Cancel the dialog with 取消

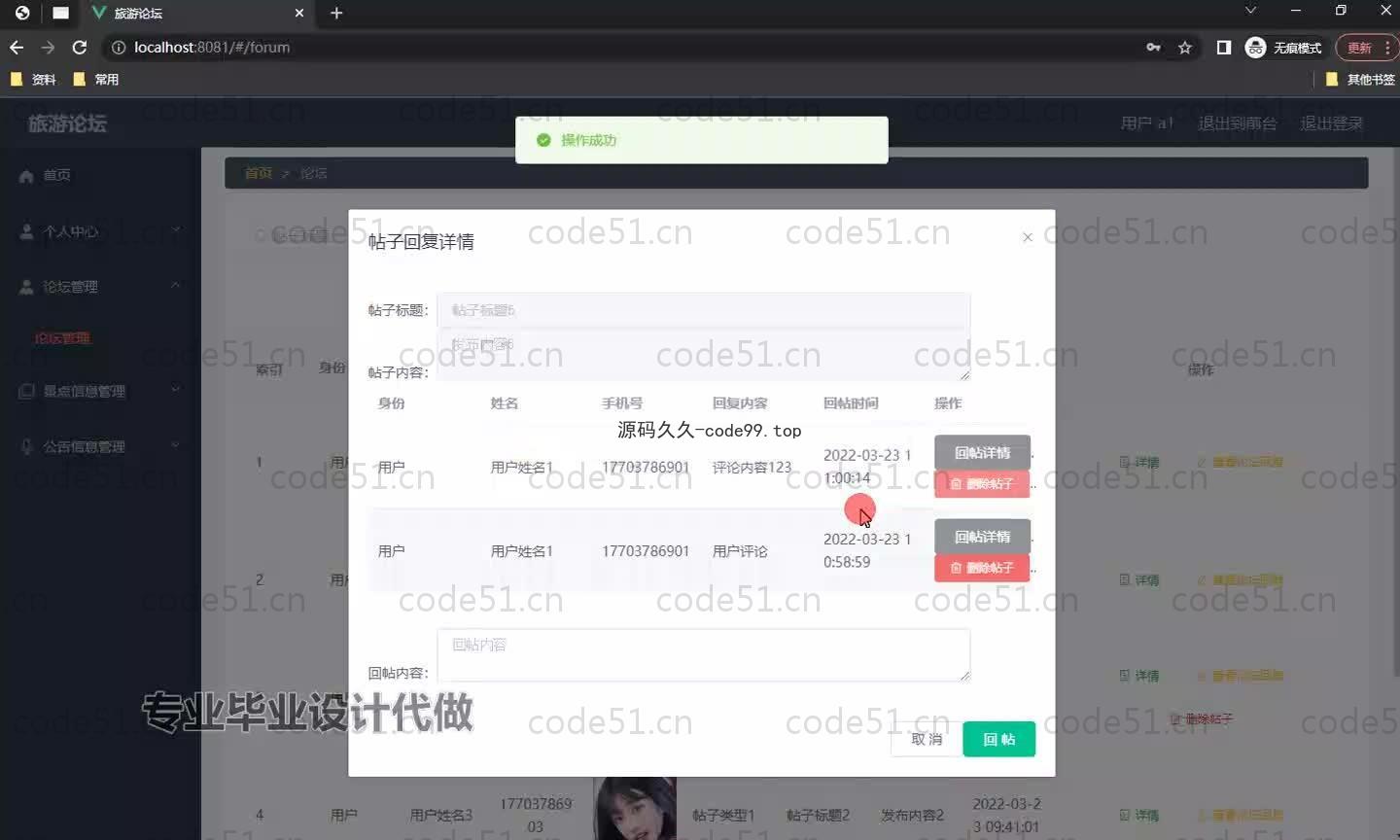[926, 740]
